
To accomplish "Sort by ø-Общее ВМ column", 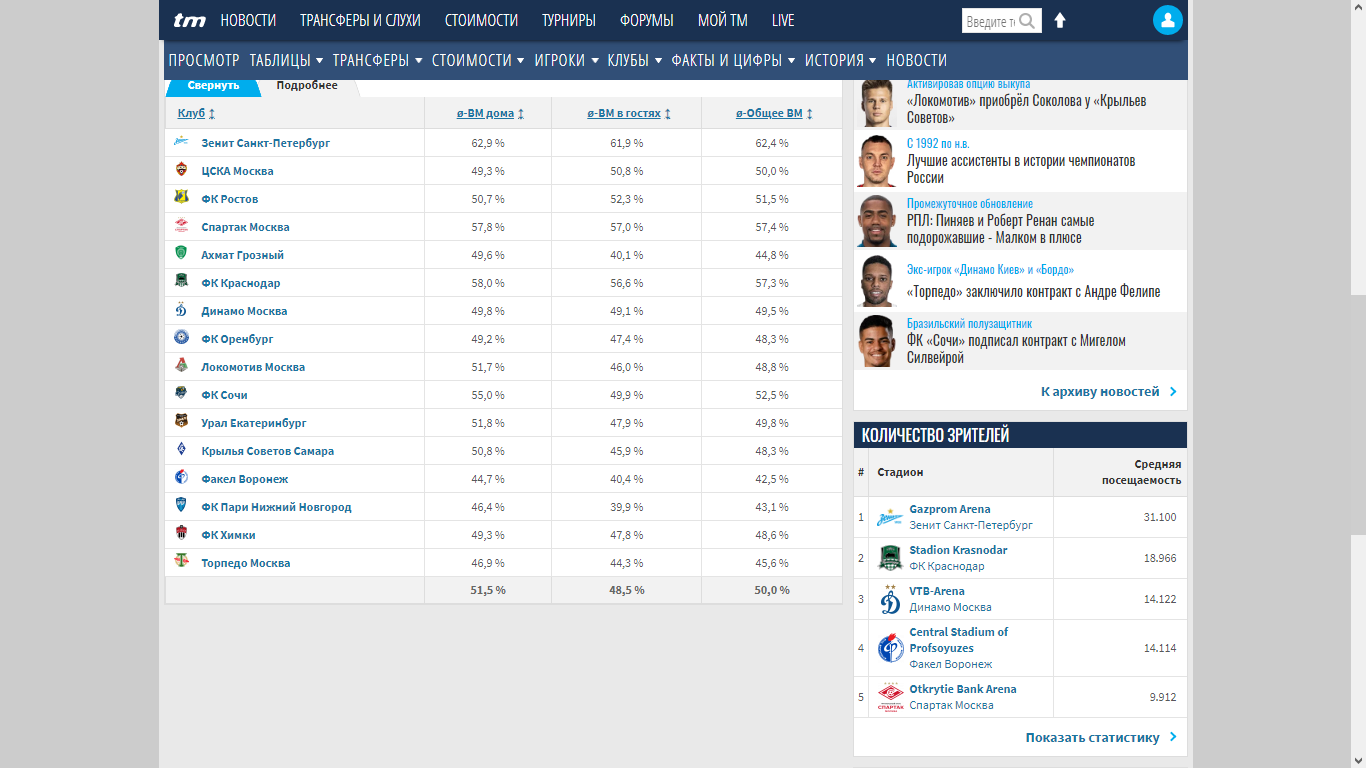I will click(773, 114).
